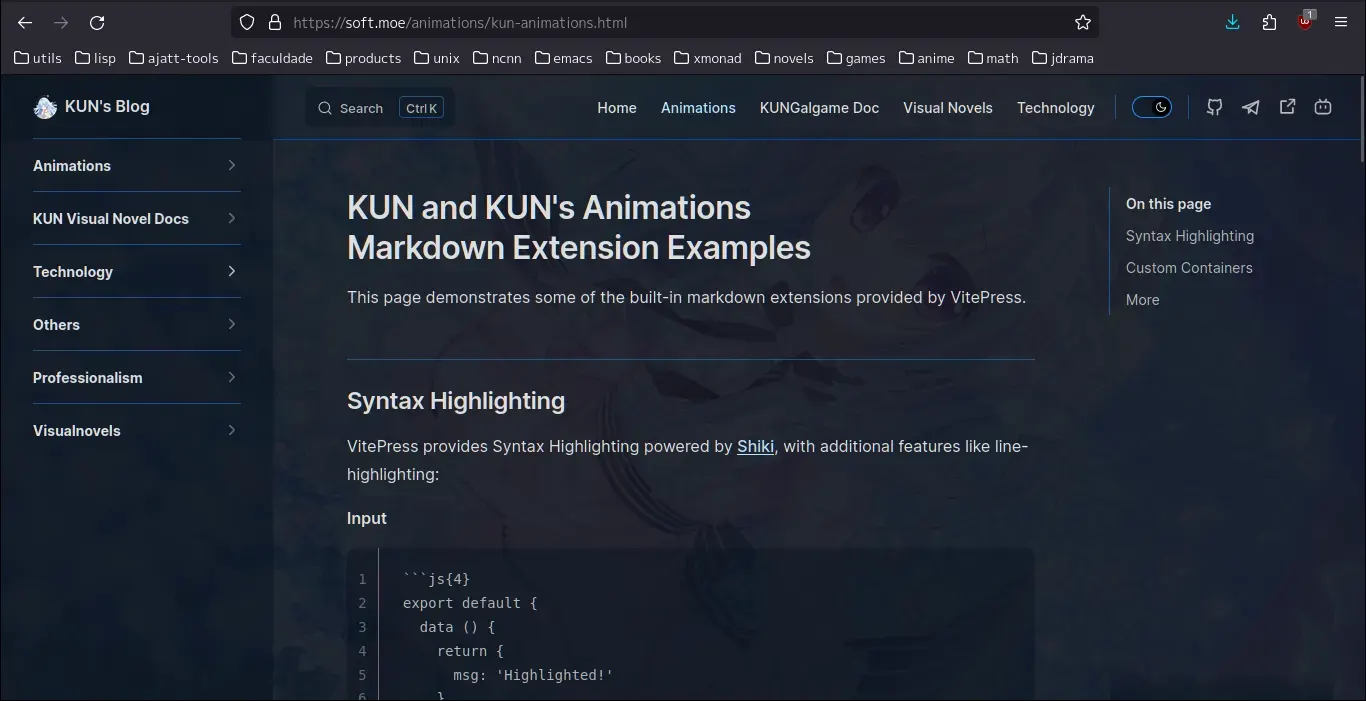Select the KUNGalgame Doc nav item
Screen dimensions: 1366x701
click(x=819, y=108)
